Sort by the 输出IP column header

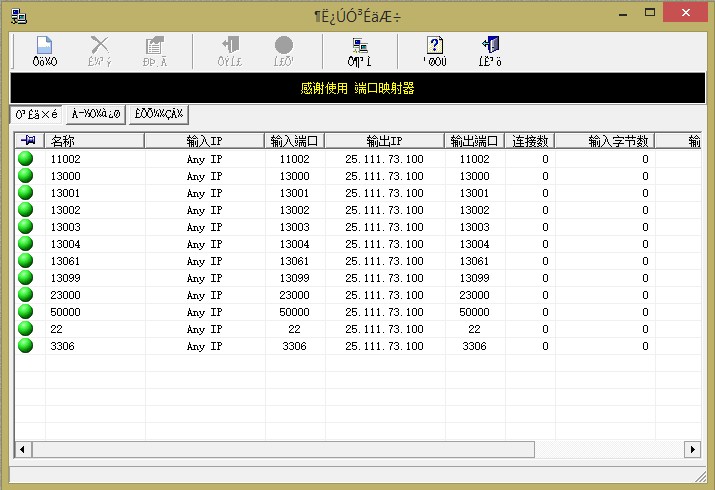384,141
